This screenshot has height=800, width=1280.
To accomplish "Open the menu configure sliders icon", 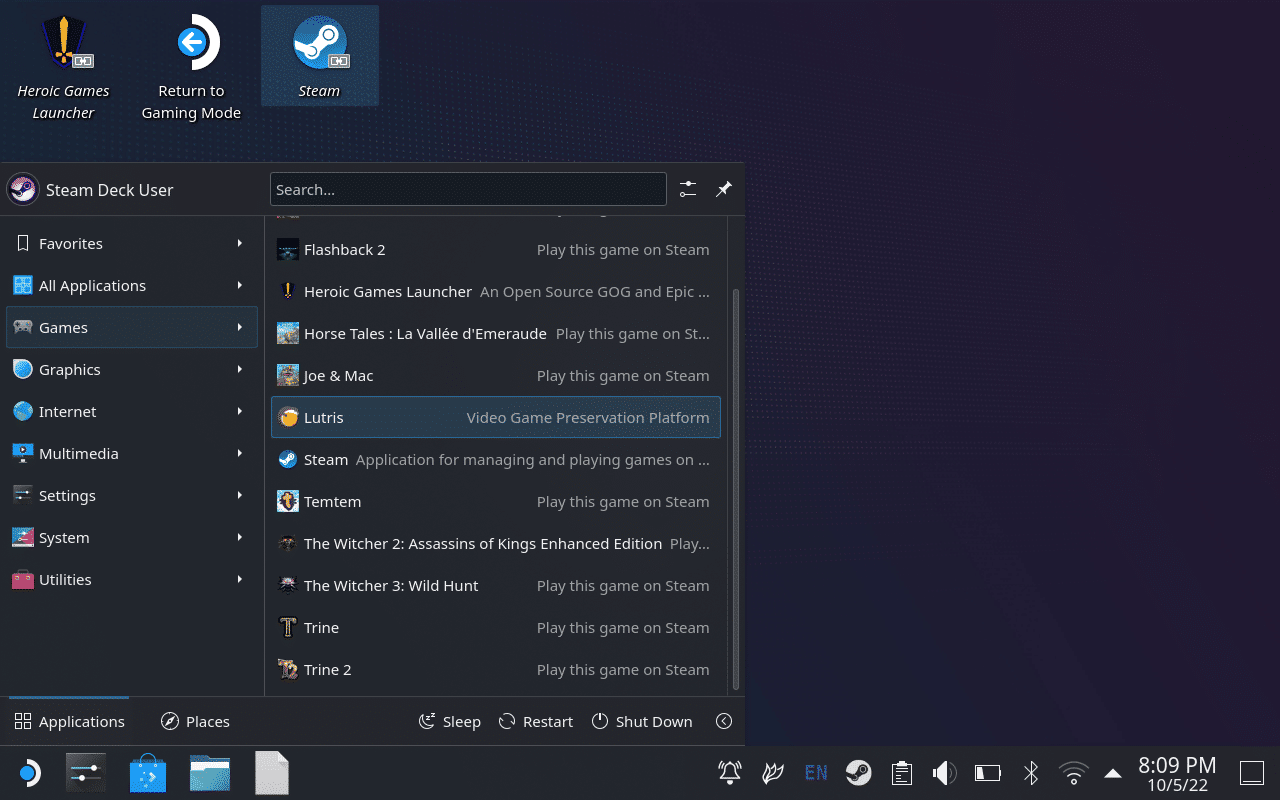I will click(x=688, y=189).
